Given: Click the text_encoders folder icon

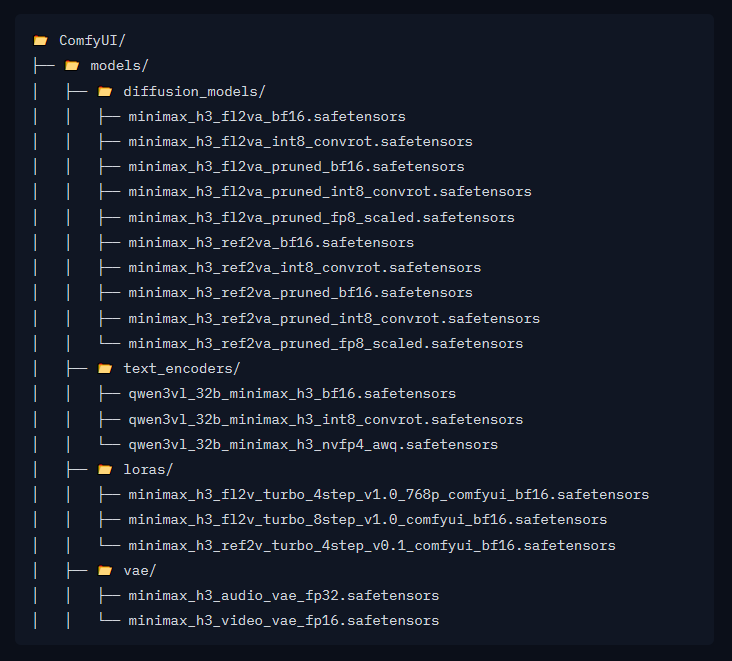Looking at the screenshot, I should [x=105, y=369].
